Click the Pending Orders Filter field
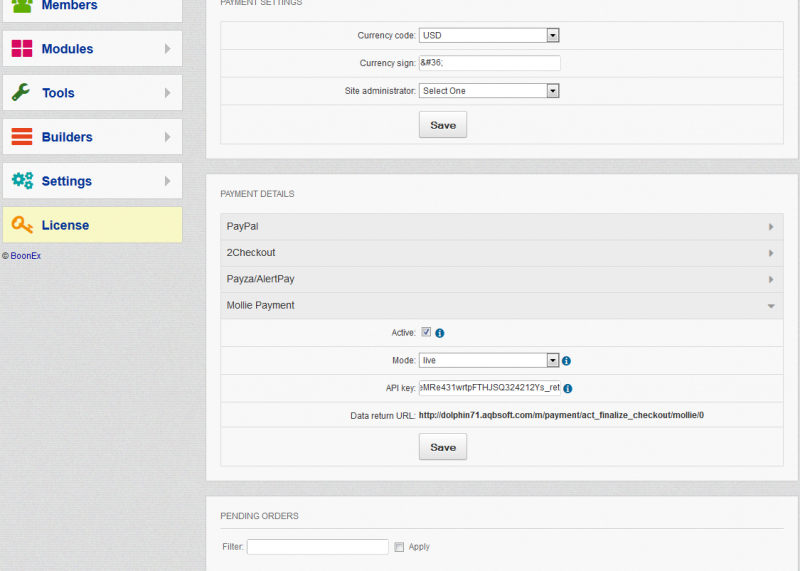The height and width of the screenshot is (571, 800). pos(317,547)
